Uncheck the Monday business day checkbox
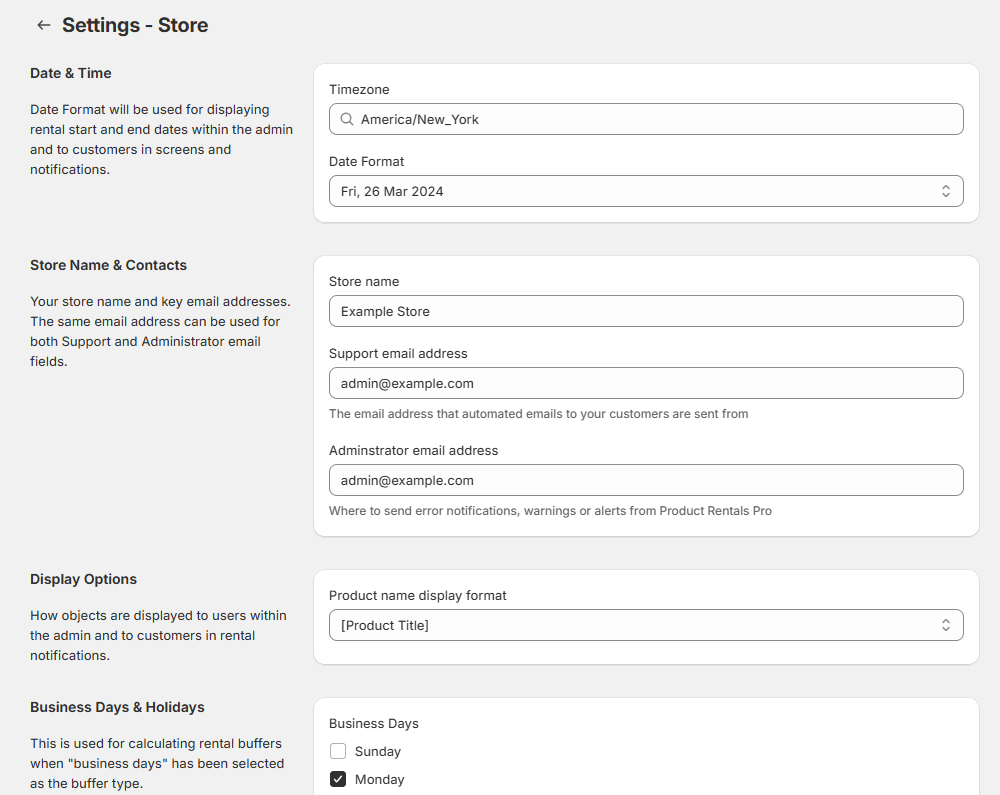Viewport: 1000px width, 795px height. pyautogui.click(x=338, y=779)
